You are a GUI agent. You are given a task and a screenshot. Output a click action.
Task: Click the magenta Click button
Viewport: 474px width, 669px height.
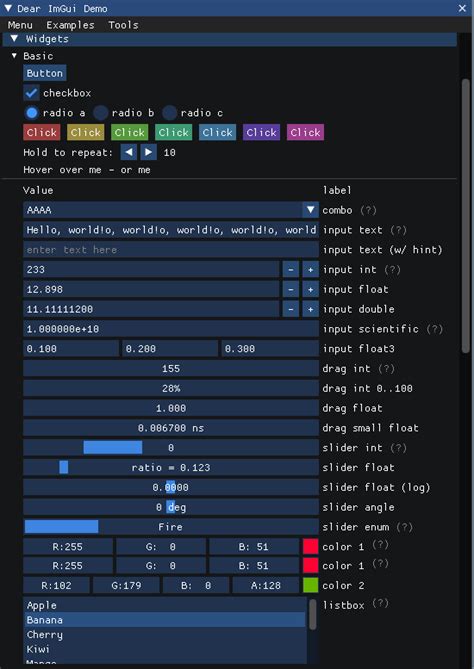pyautogui.click(x=305, y=132)
